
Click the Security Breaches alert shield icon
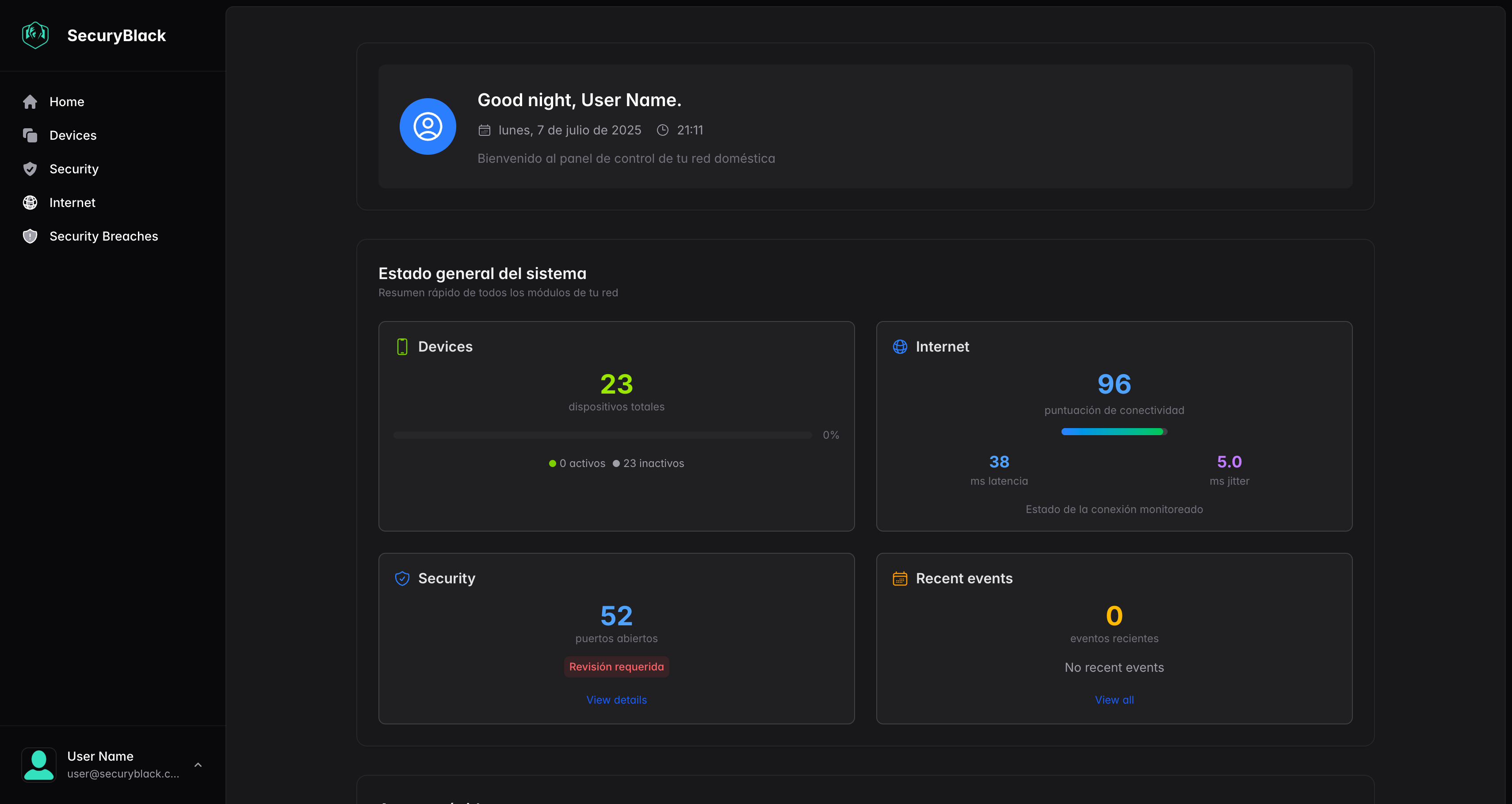click(30, 236)
